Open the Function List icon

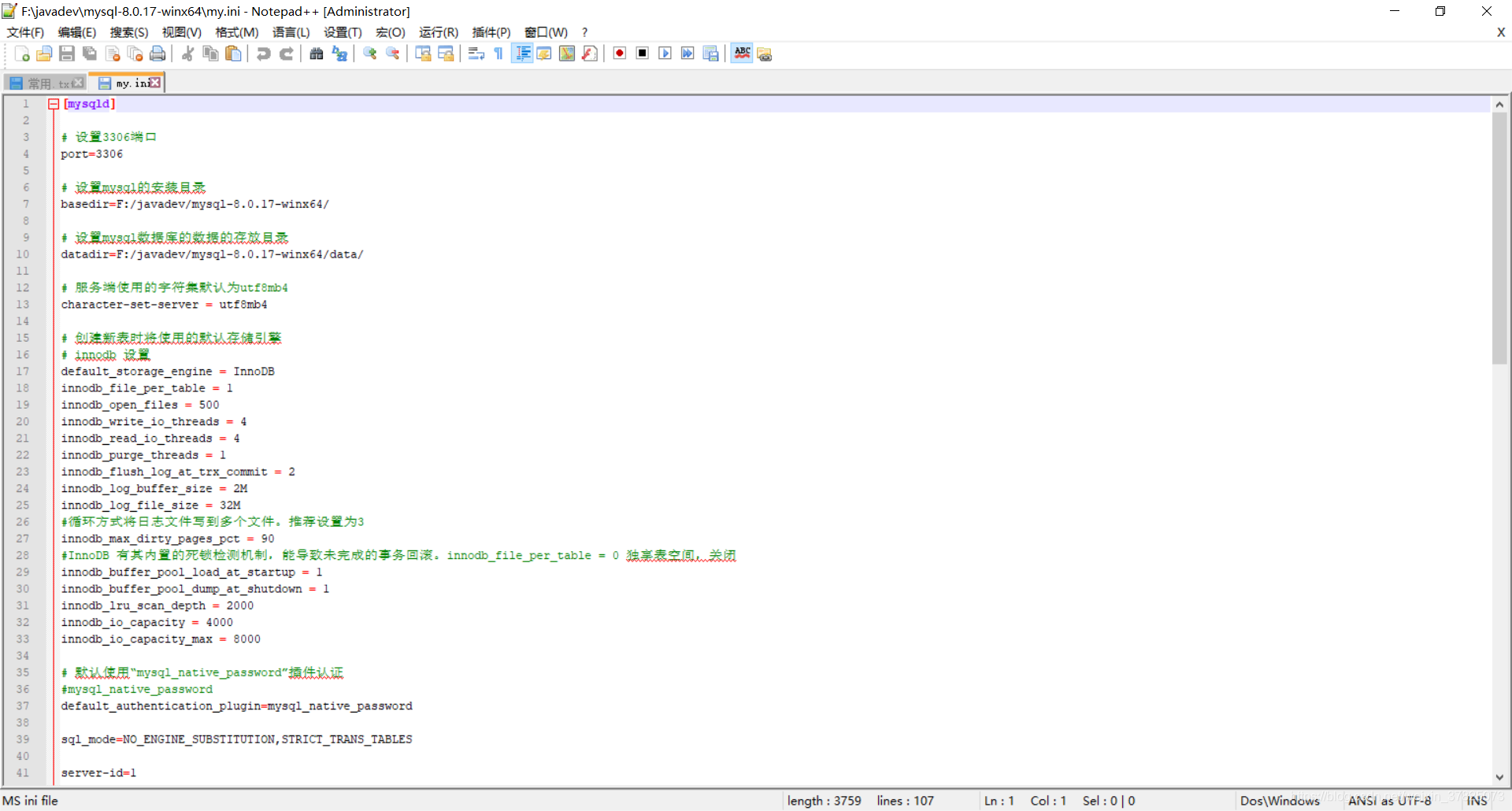(590, 54)
